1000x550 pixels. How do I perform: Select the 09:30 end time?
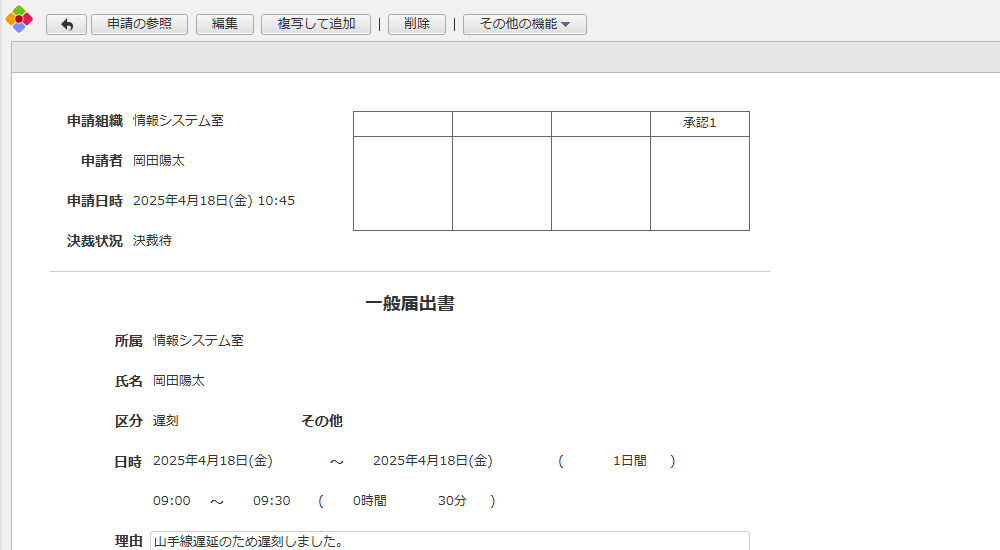pyautogui.click(x=271, y=501)
